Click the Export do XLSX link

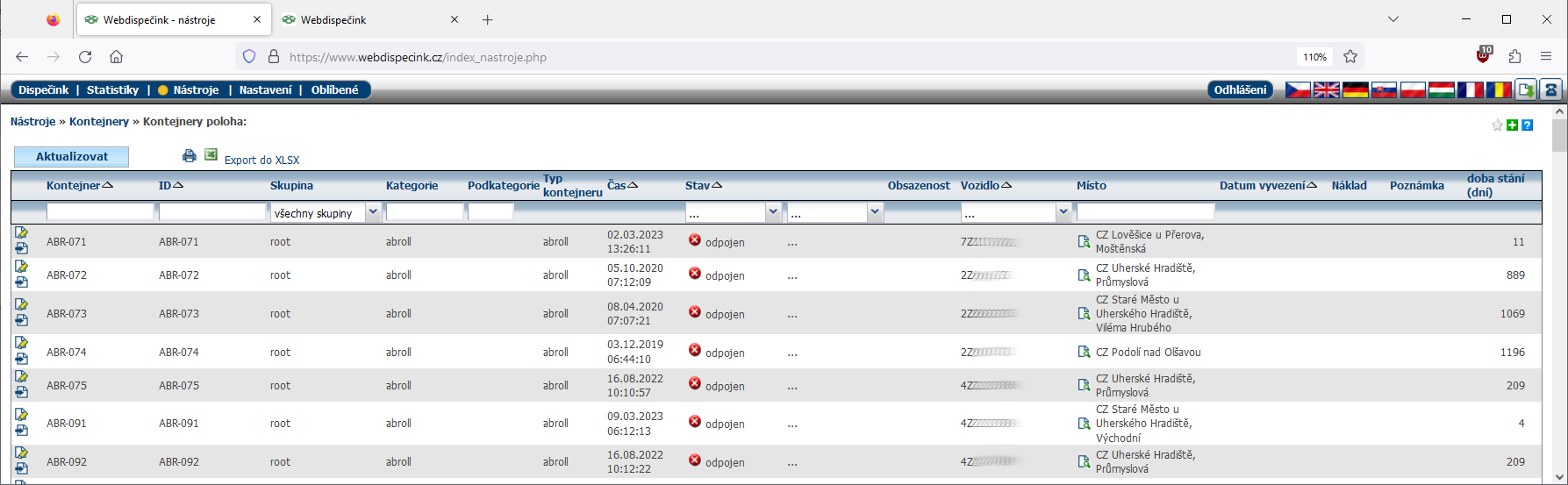(x=261, y=160)
